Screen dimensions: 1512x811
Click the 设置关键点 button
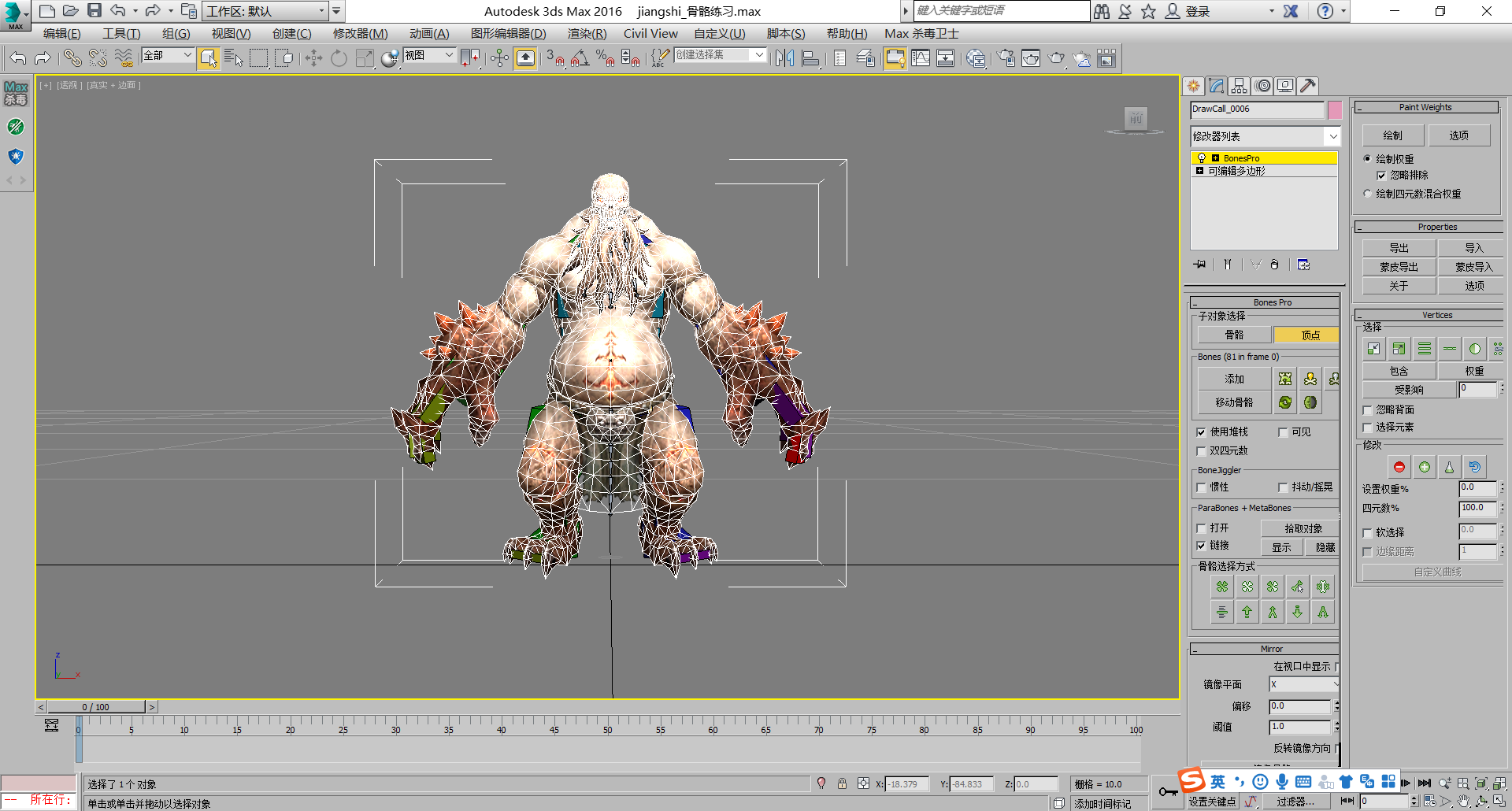tap(1213, 802)
